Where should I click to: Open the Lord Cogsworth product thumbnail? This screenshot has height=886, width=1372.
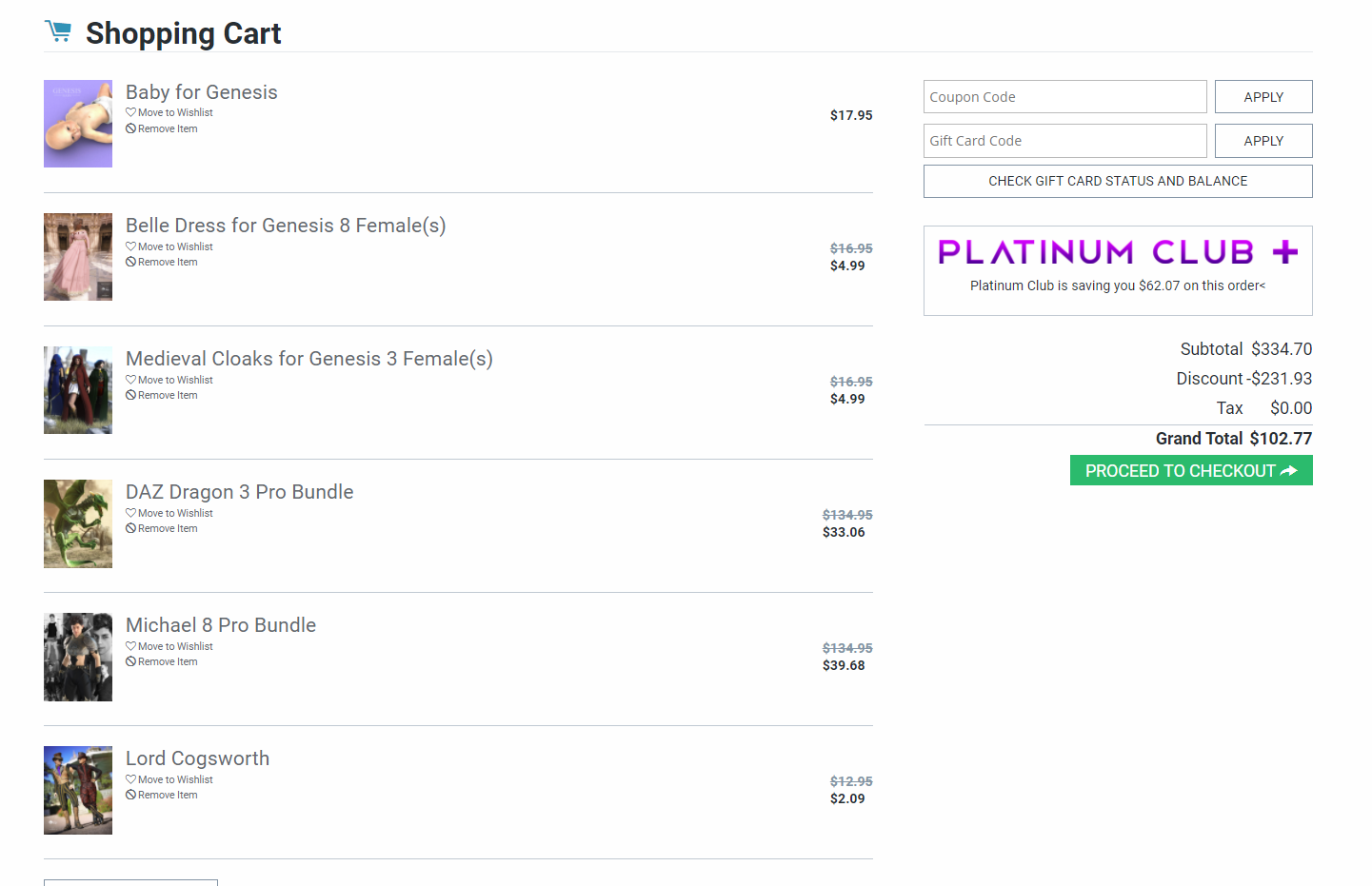pyautogui.click(x=78, y=790)
